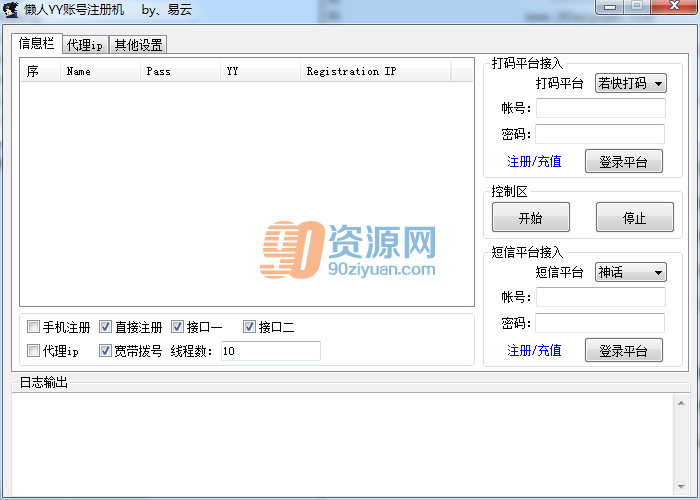Click inside the 日志输出 log text area

343,444
